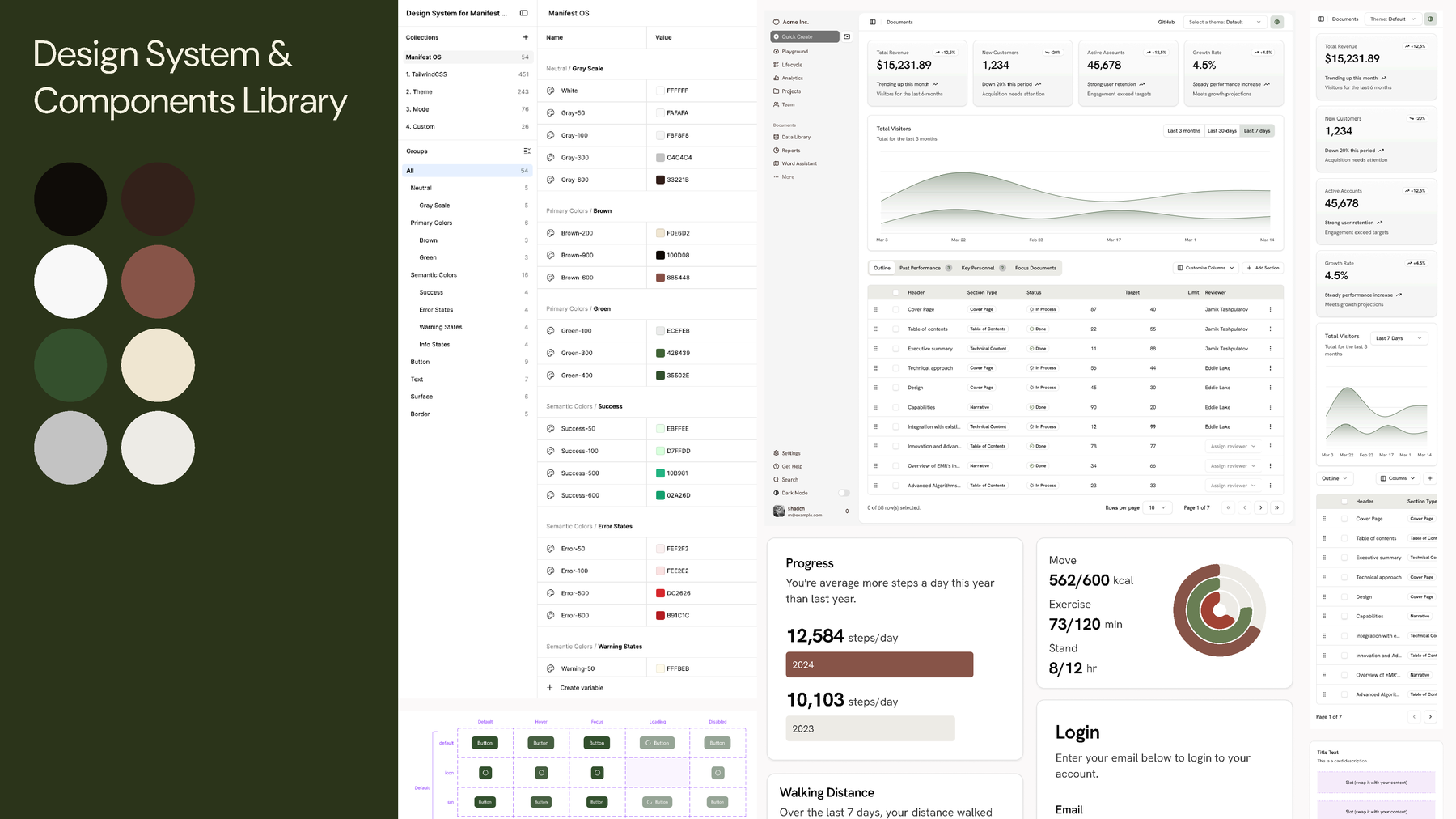Viewport: 1456px width, 819px height.
Task: Check the Cover Page row checkbox
Action: tap(895, 309)
